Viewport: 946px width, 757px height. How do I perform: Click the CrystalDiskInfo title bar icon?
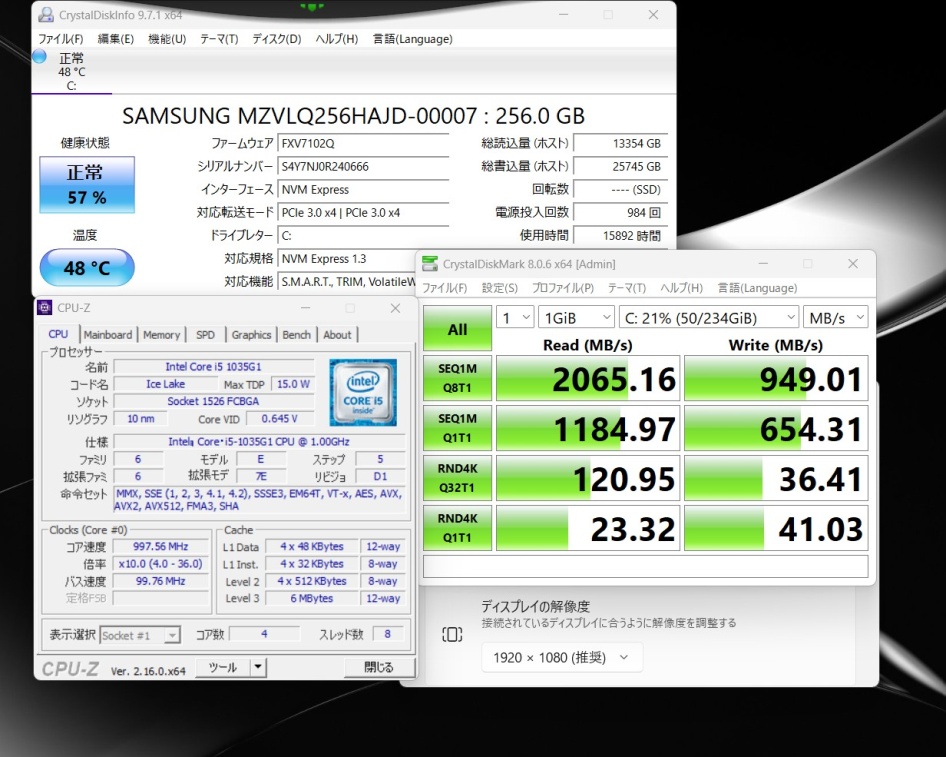pyautogui.click(x=45, y=15)
